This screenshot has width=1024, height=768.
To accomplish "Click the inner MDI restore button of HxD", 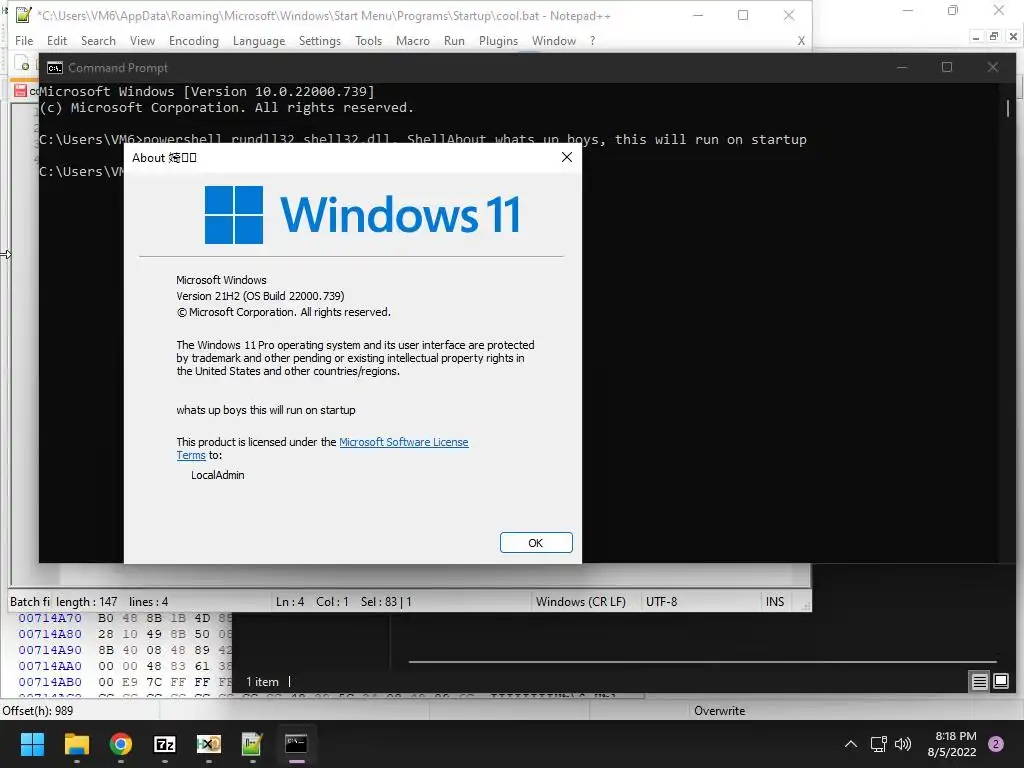I will (x=993, y=37).
